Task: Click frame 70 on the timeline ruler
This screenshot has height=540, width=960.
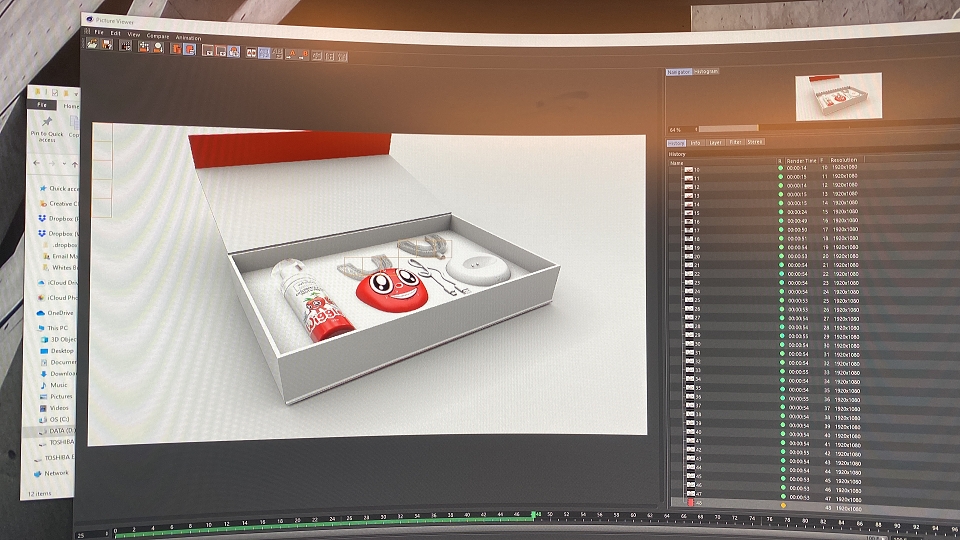Action: 718,517
